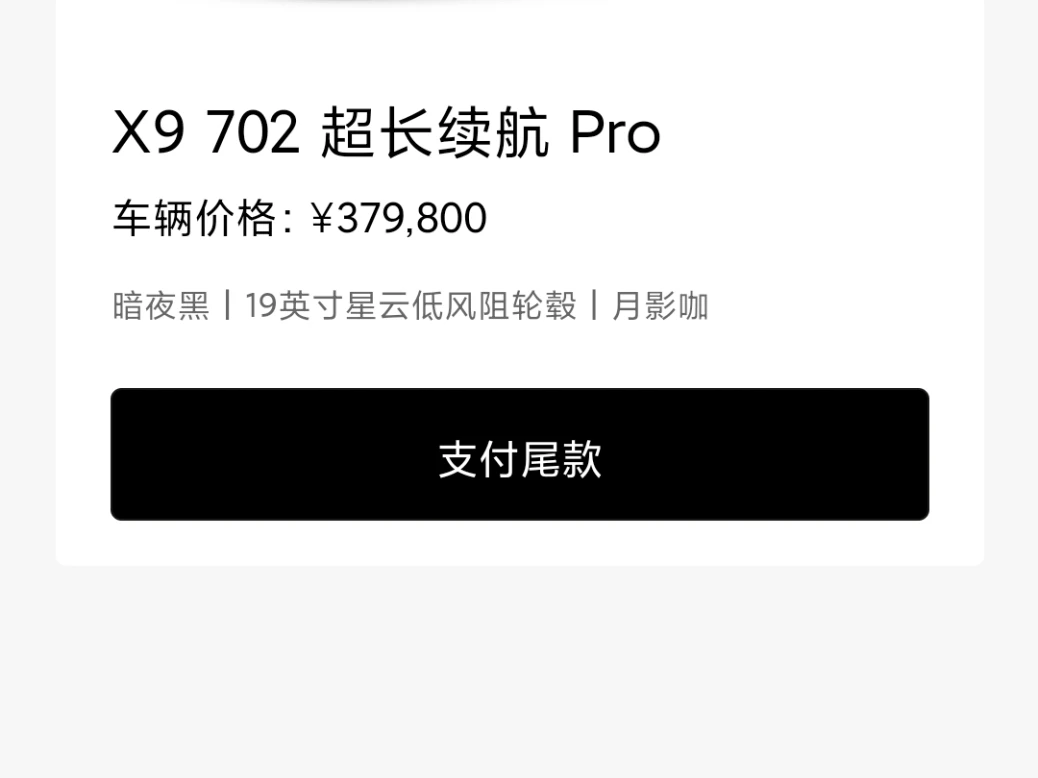Tap the Pro word in the model title

(x=615, y=132)
